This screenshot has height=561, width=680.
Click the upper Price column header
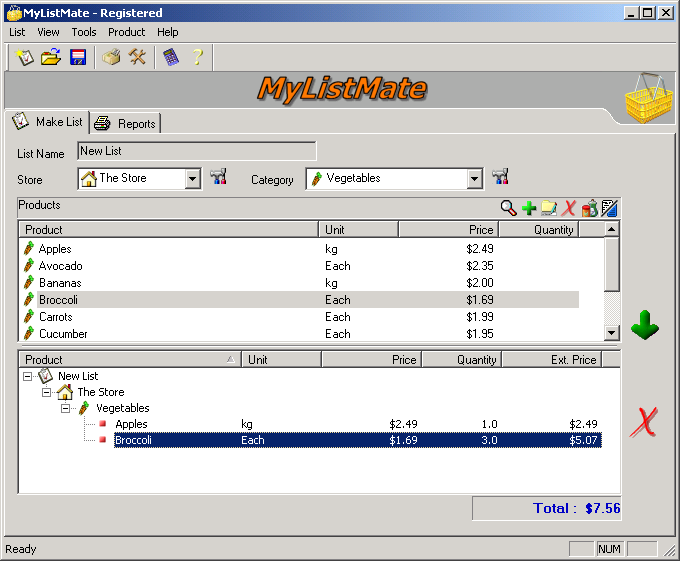(448, 229)
